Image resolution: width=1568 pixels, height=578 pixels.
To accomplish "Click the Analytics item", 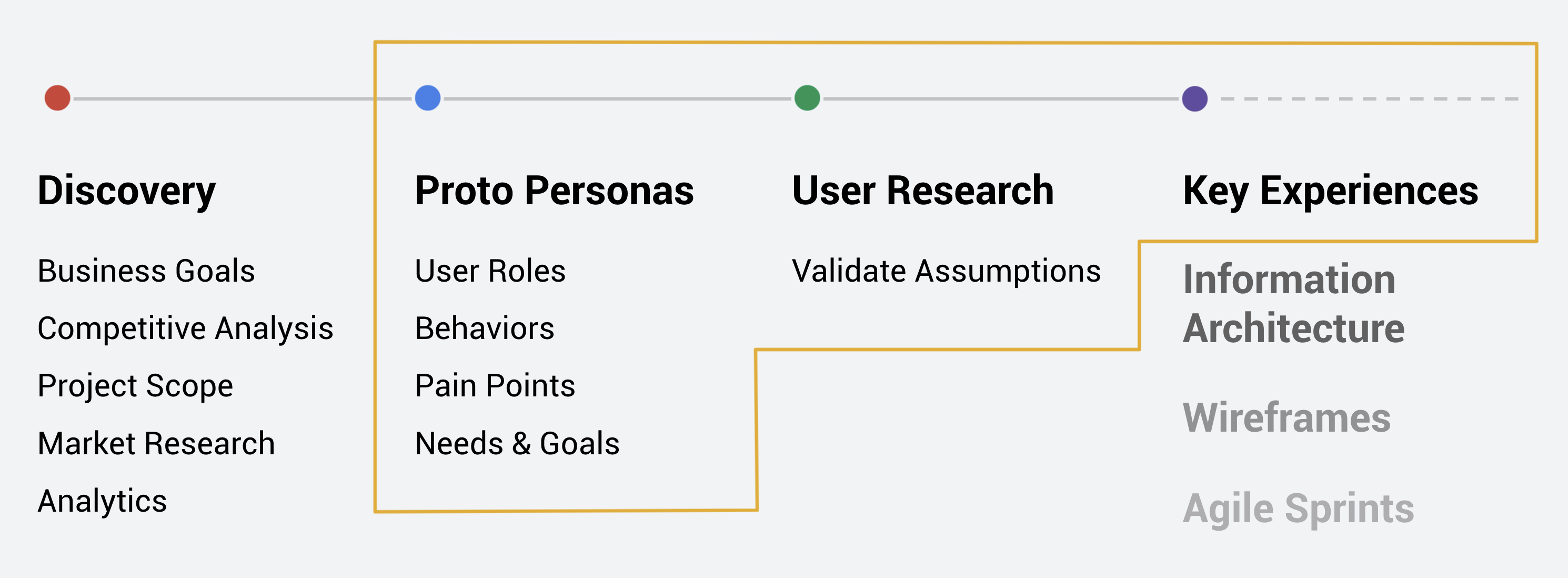I will (102, 501).
